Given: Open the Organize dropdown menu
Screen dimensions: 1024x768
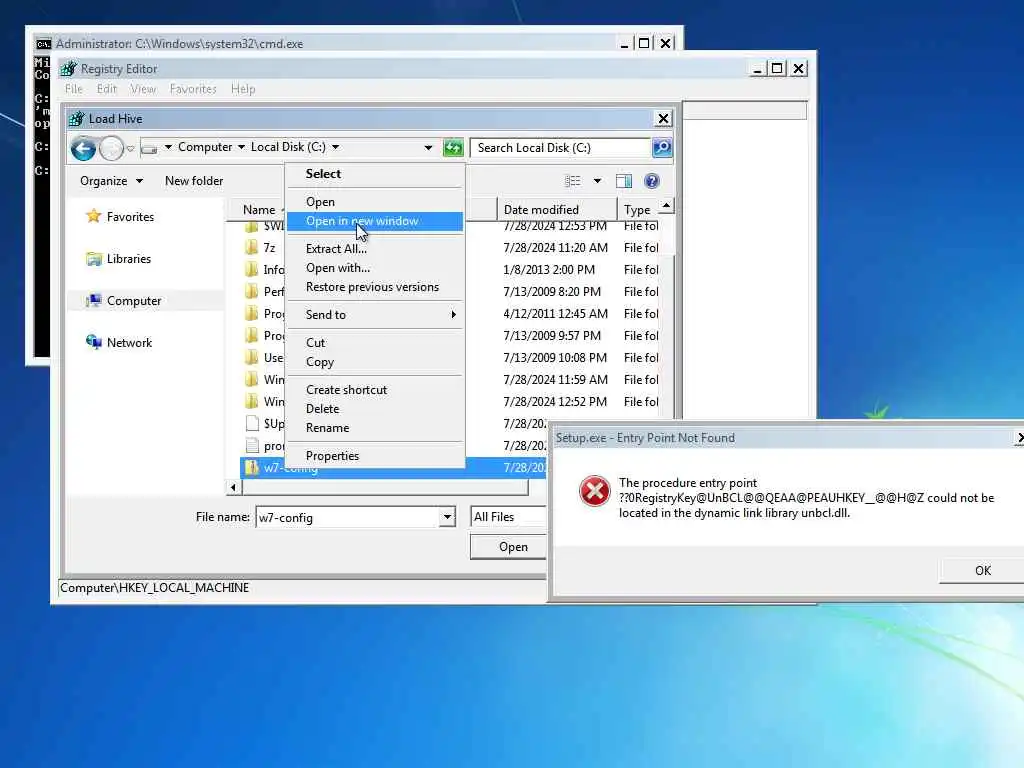Looking at the screenshot, I should click(111, 181).
